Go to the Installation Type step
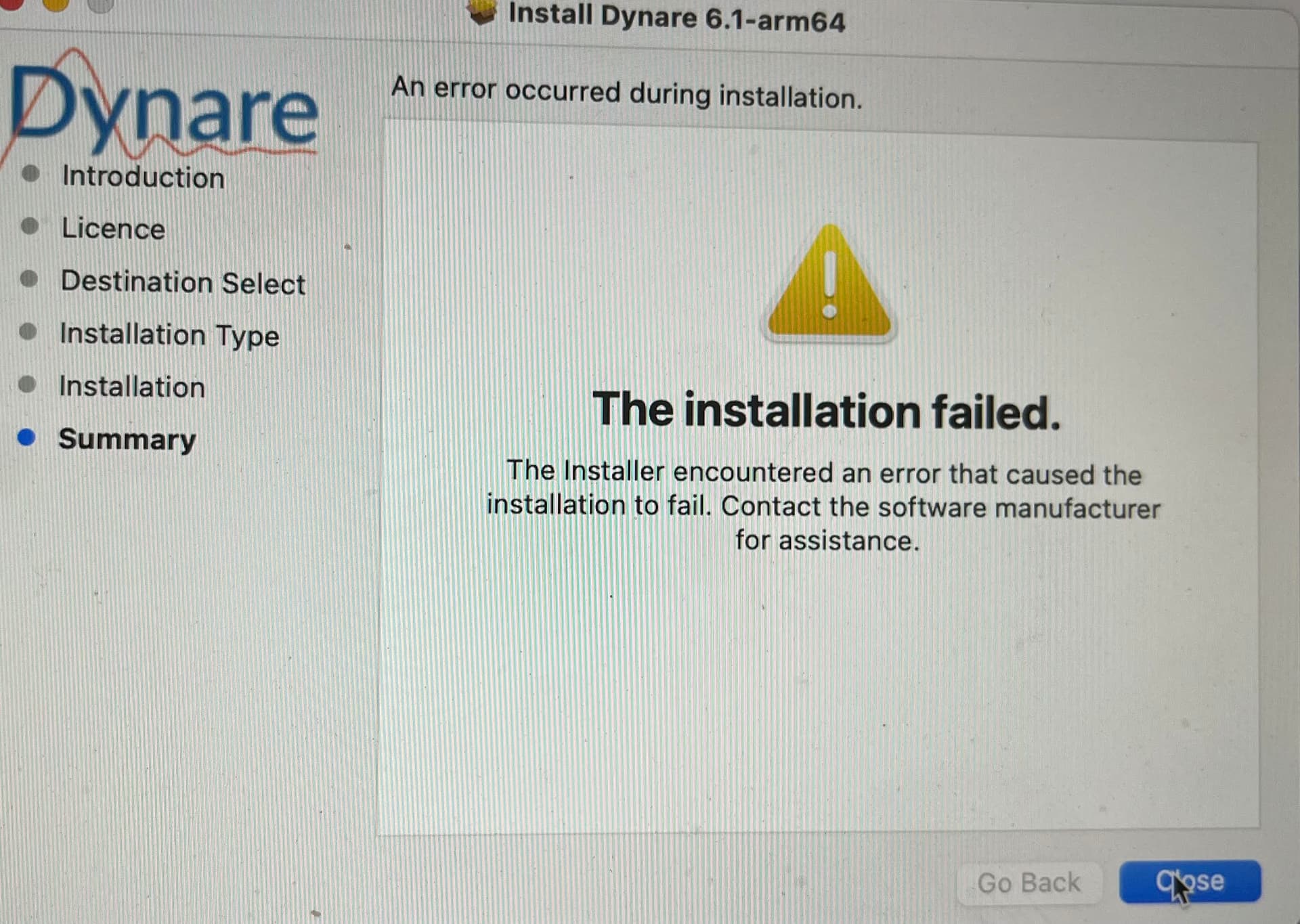This screenshot has height=924, width=1300. 169,335
